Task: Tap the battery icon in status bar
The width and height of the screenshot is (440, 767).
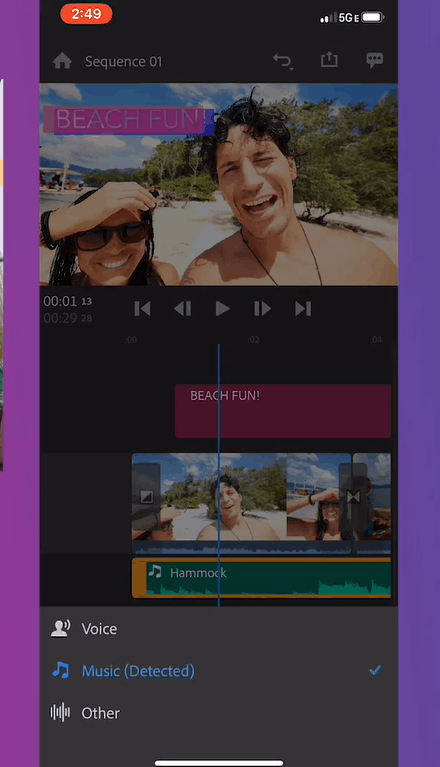Action: tap(374, 18)
